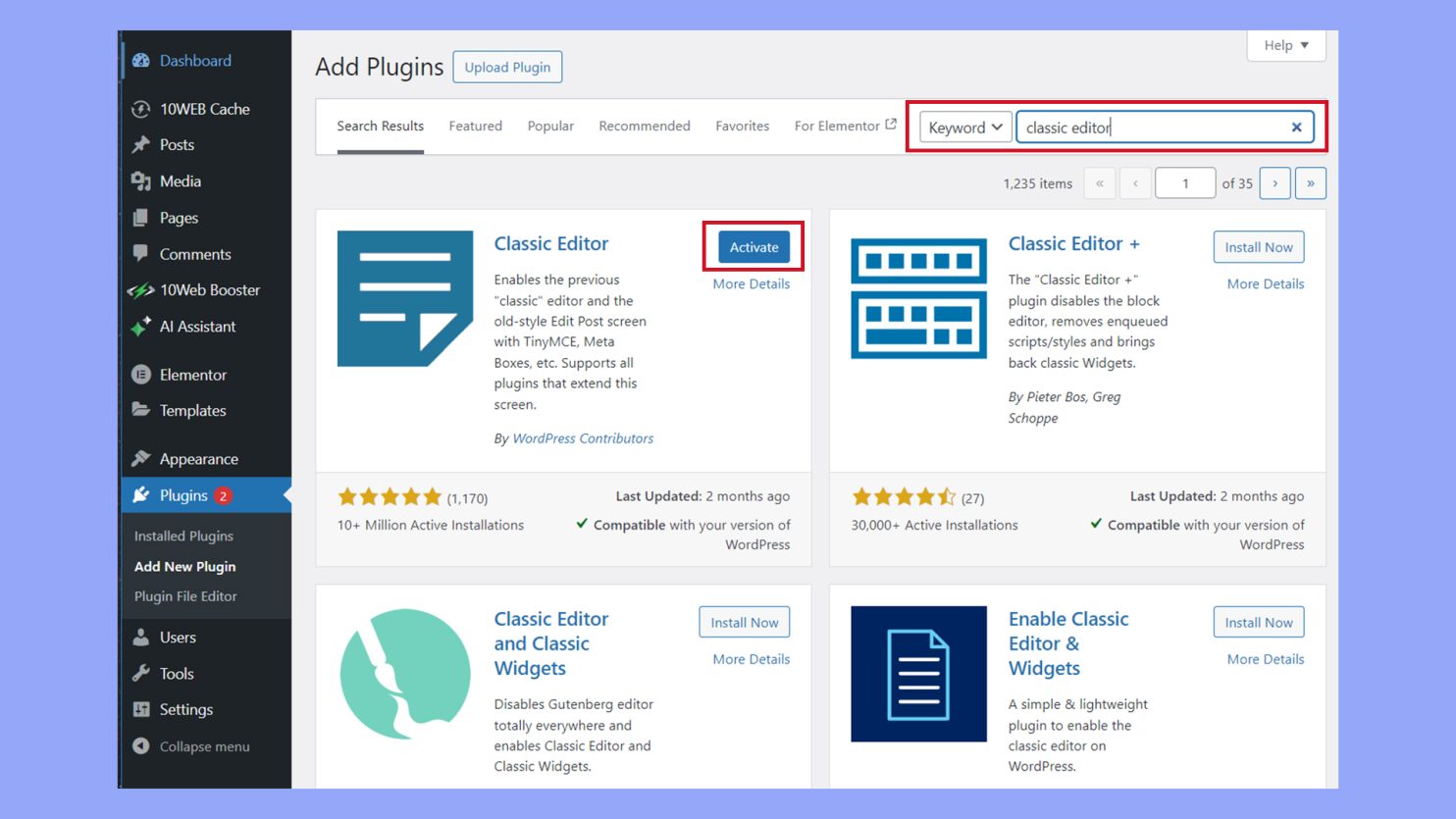Open Users via the person icon
Image resolution: width=1456 pixels, height=819 pixels.
pos(141,637)
